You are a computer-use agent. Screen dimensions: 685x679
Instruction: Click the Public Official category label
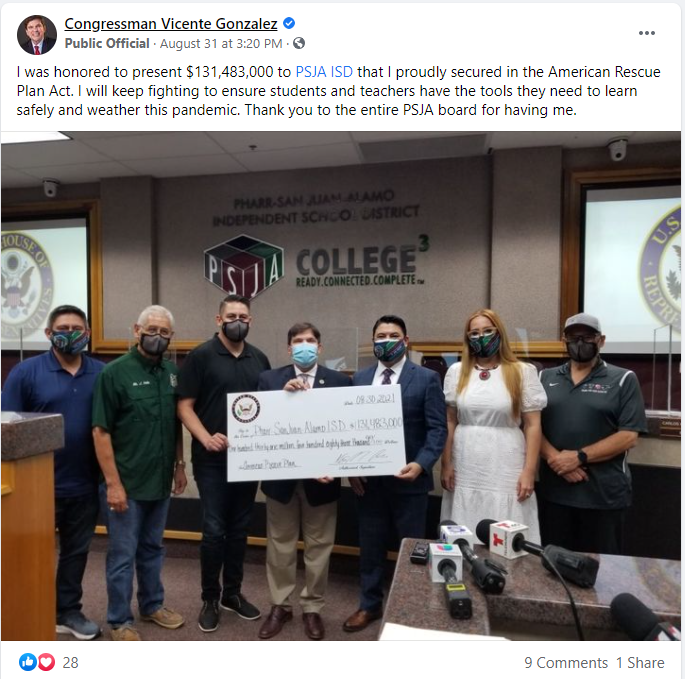(107, 44)
